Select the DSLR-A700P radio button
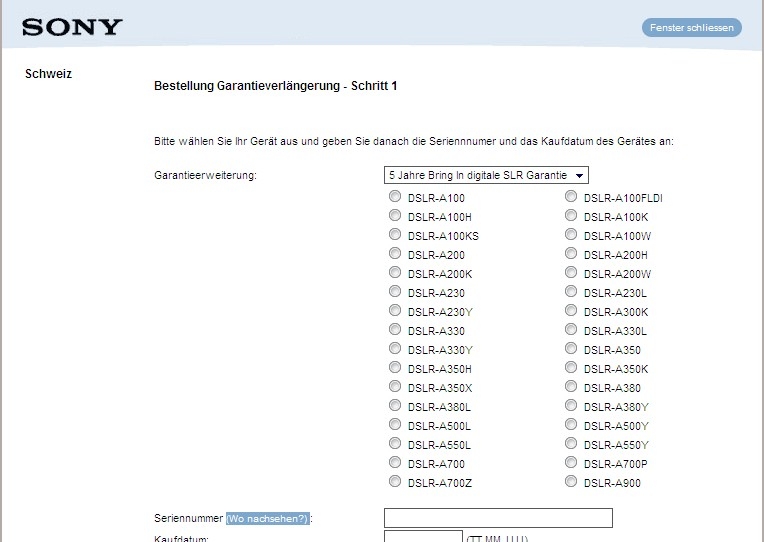This screenshot has width=764, height=542. pos(571,463)
